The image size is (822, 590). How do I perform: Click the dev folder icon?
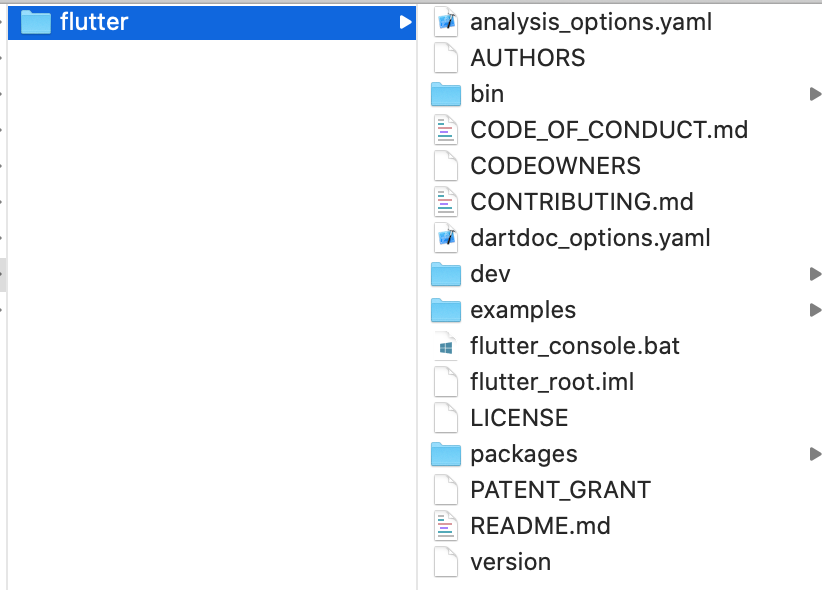point(446,274)
